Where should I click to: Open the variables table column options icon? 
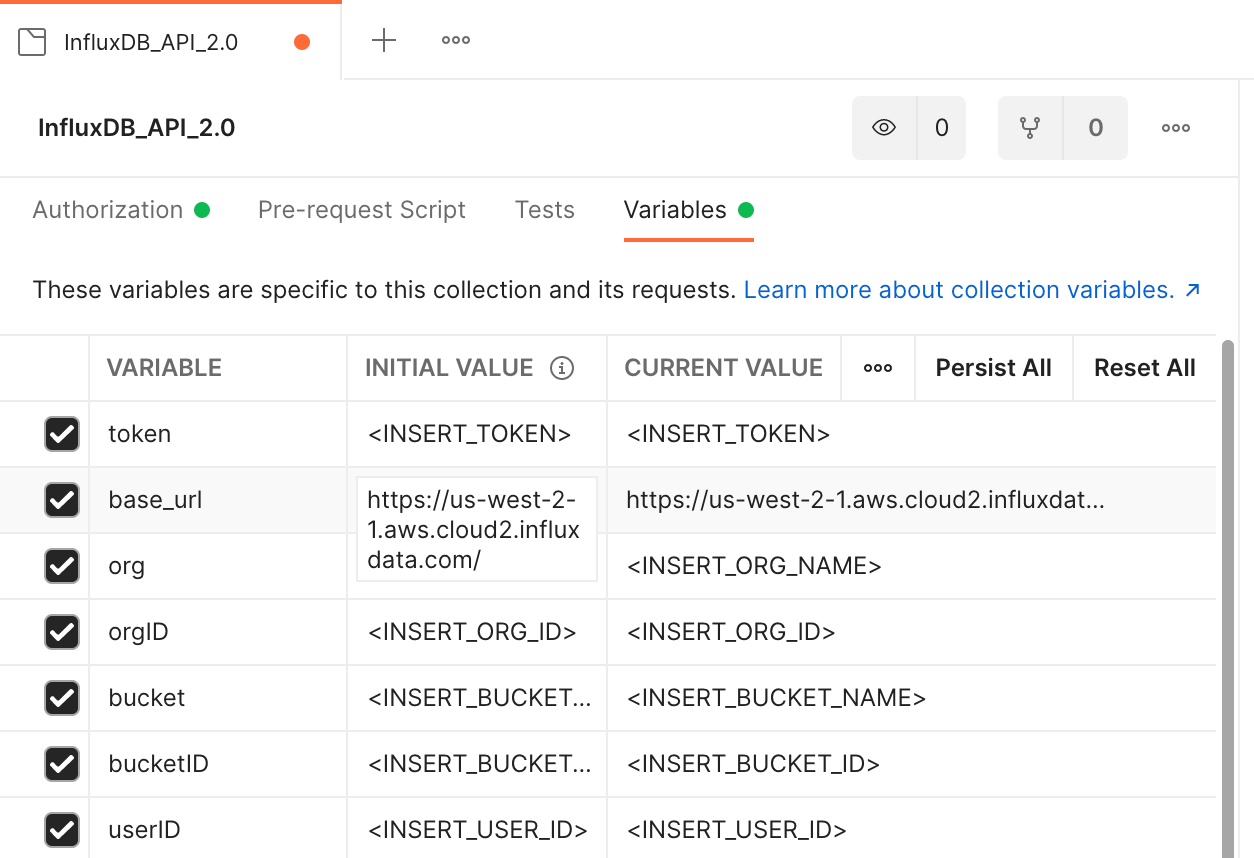tap(877, 368)
